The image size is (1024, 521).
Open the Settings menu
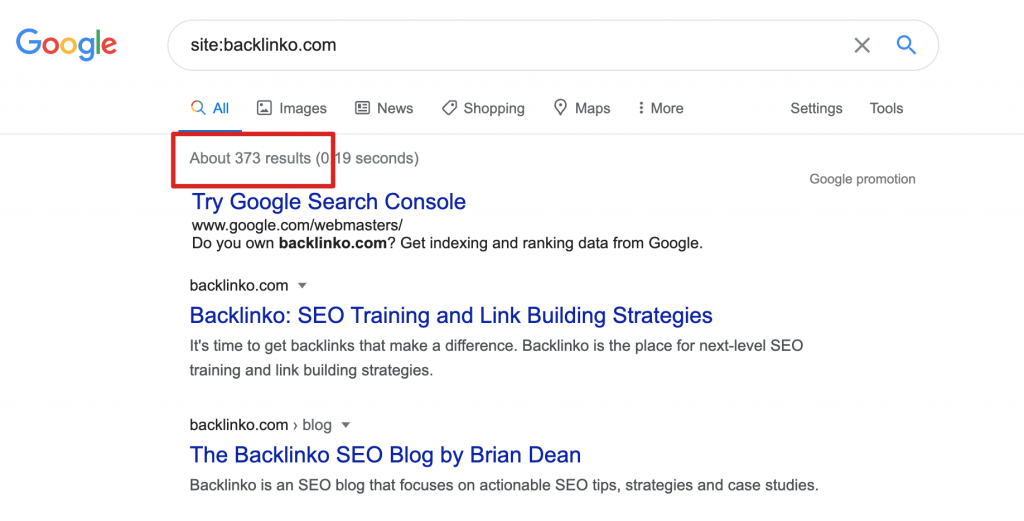(x=816, y=108)
